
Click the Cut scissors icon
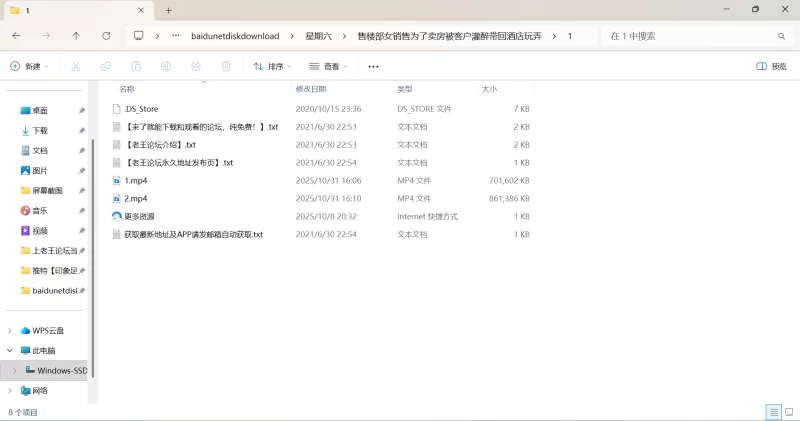click(x=76, y=66)
